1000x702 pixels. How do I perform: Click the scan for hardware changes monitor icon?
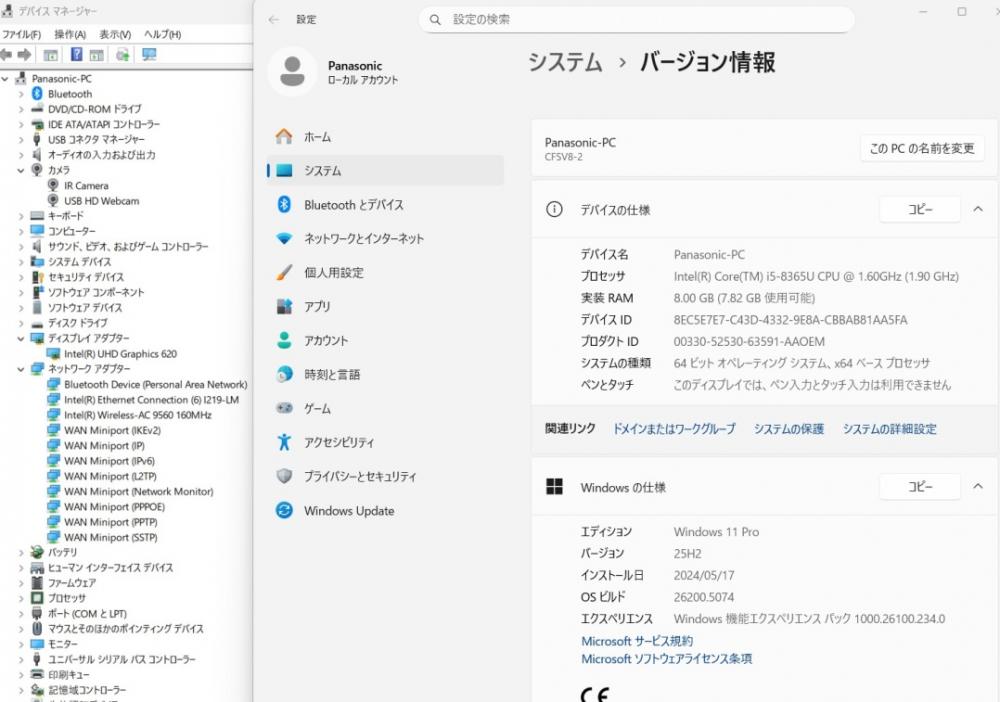(x=149, y=55)
